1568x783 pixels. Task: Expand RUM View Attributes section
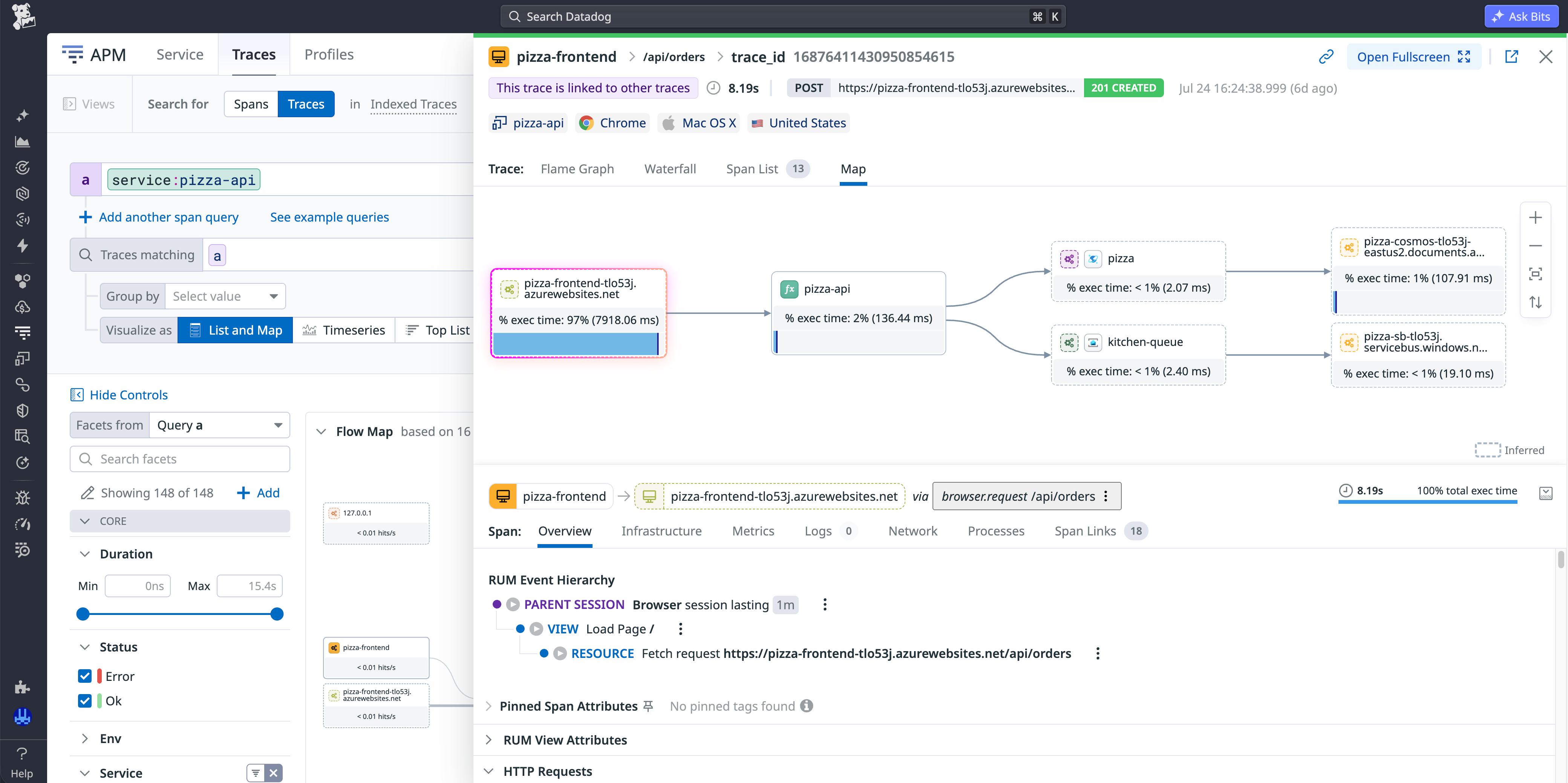489,740
